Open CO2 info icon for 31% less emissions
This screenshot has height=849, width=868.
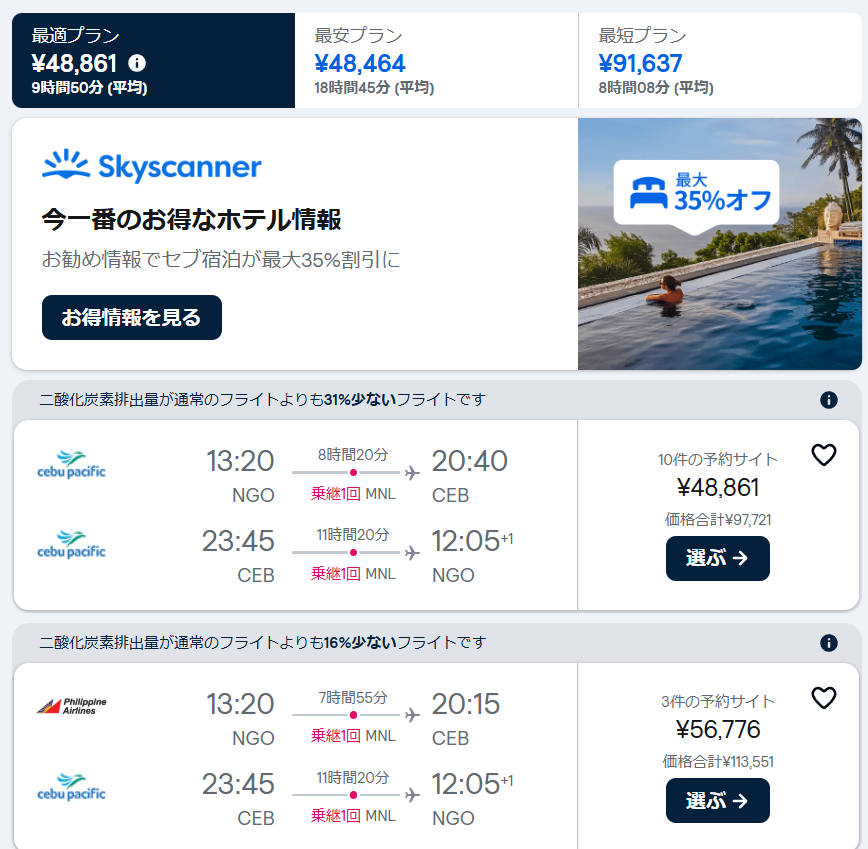click(x=828, y=400)
